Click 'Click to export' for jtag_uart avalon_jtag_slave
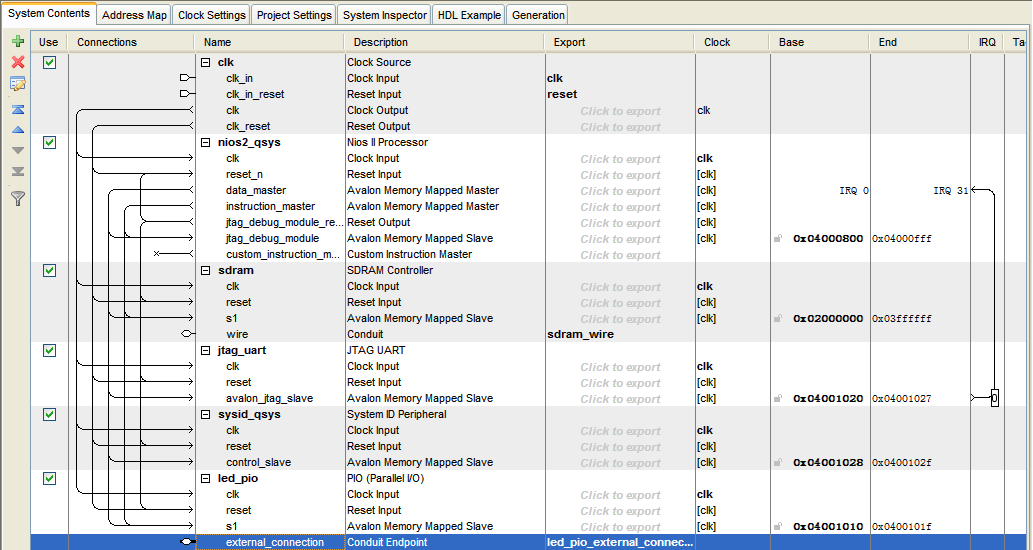Viewport: 1033px width, 550px height. pyautogui.click(x=620, y=399)
